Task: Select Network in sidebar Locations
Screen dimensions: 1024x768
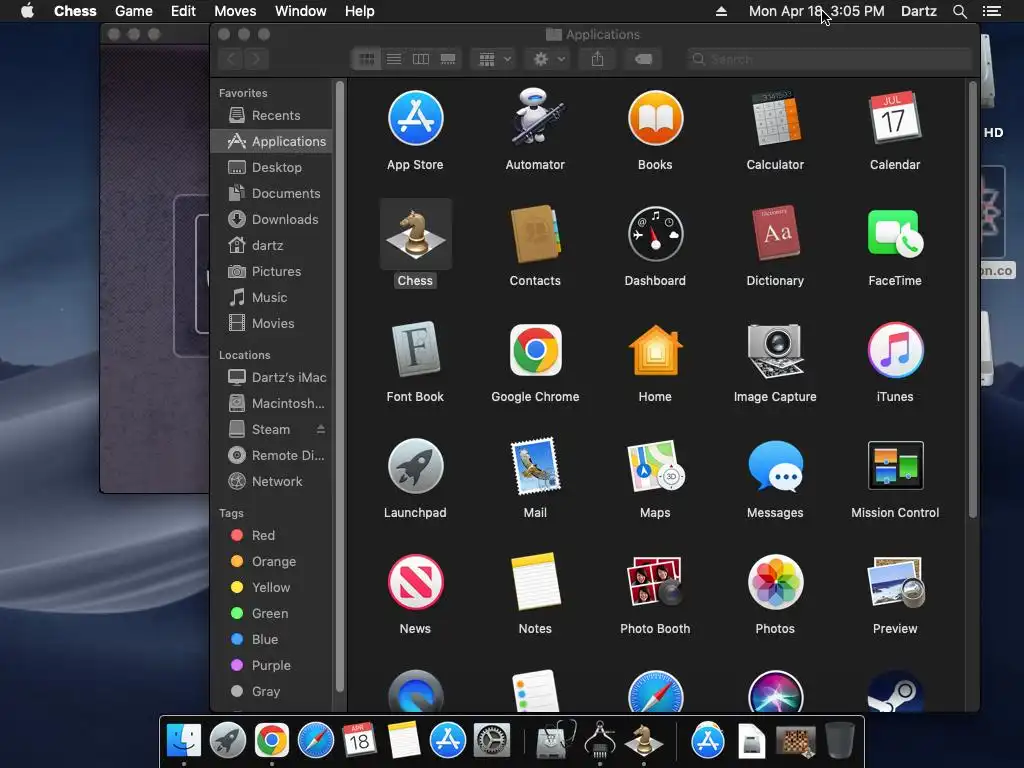Action: click(272, 481)
